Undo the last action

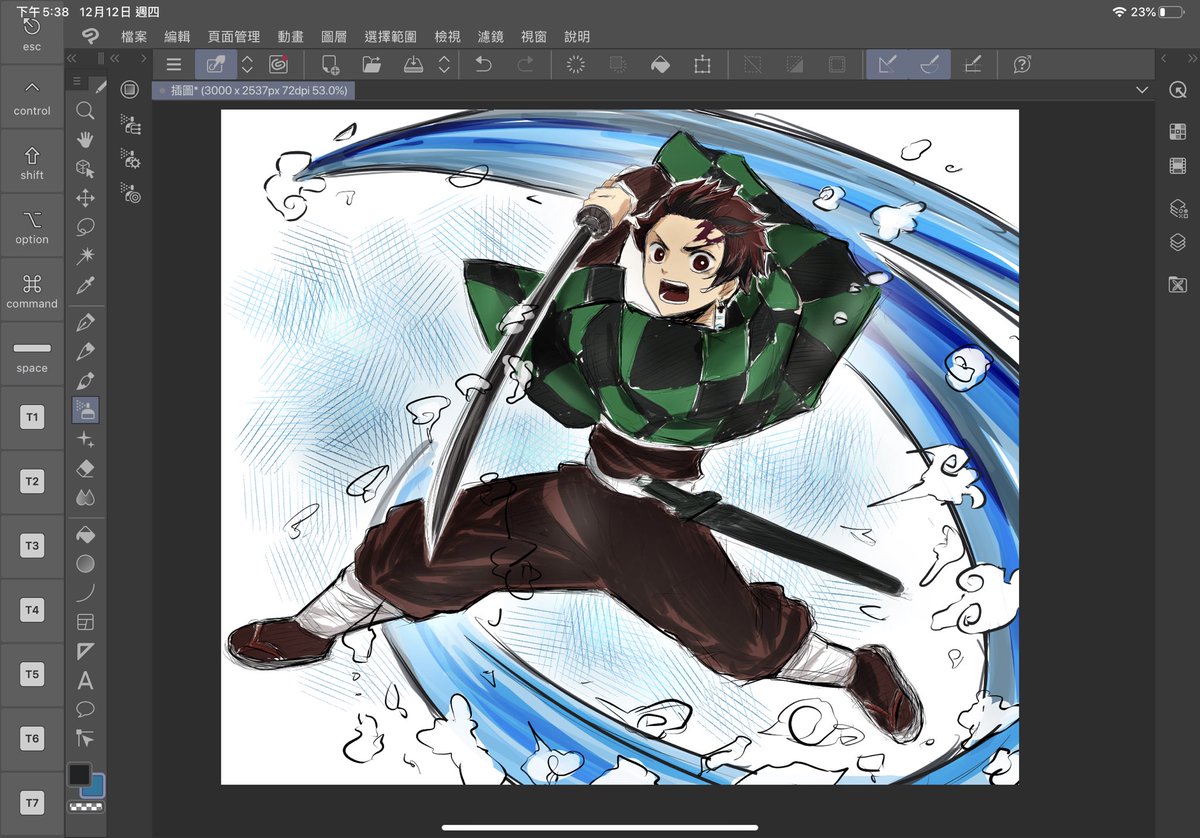[x=483, y=64]
